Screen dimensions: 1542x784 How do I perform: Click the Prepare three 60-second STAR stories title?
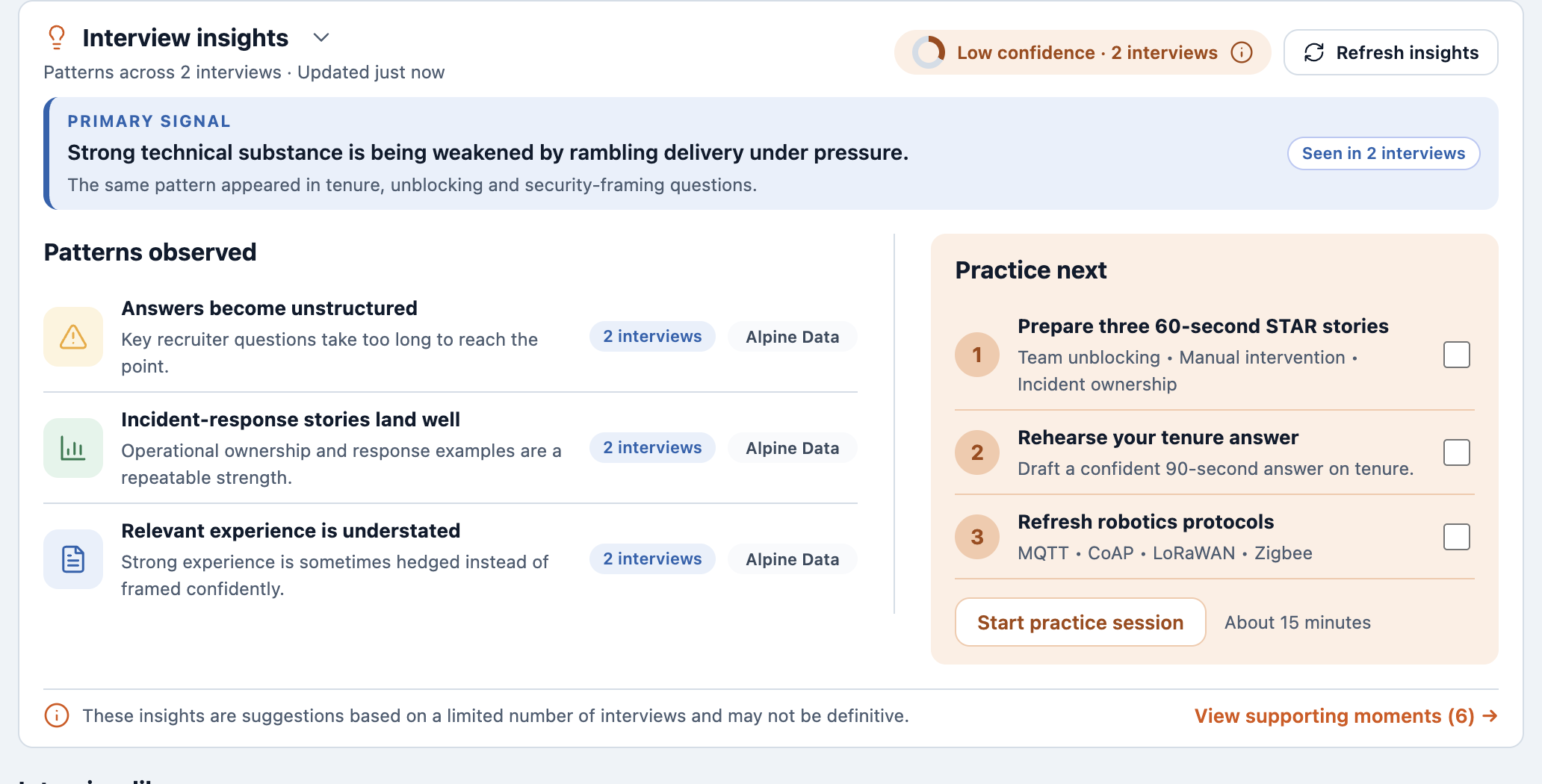1203,326
